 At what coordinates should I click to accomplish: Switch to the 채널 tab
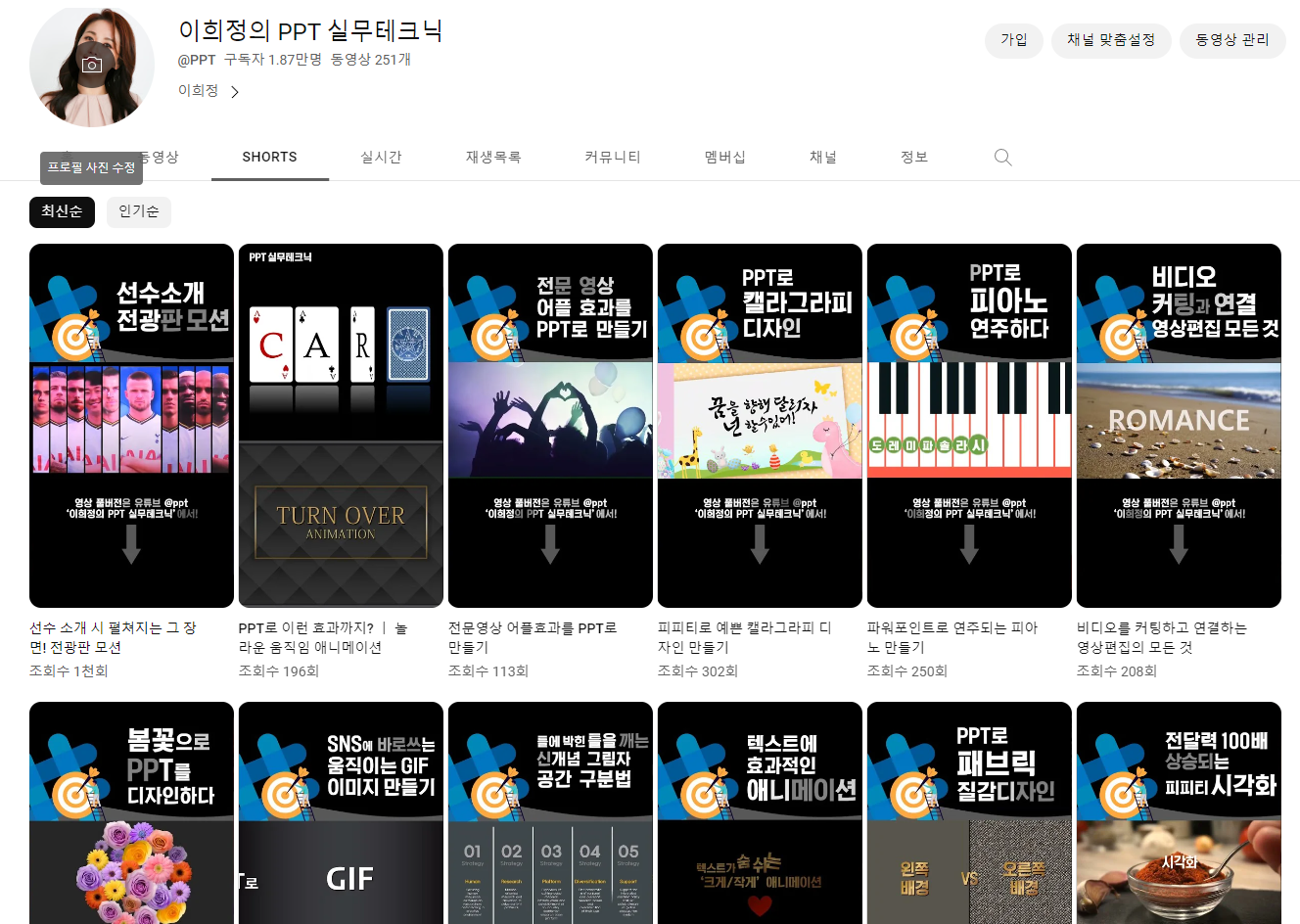pyautogui.click(x=822, y=157)
